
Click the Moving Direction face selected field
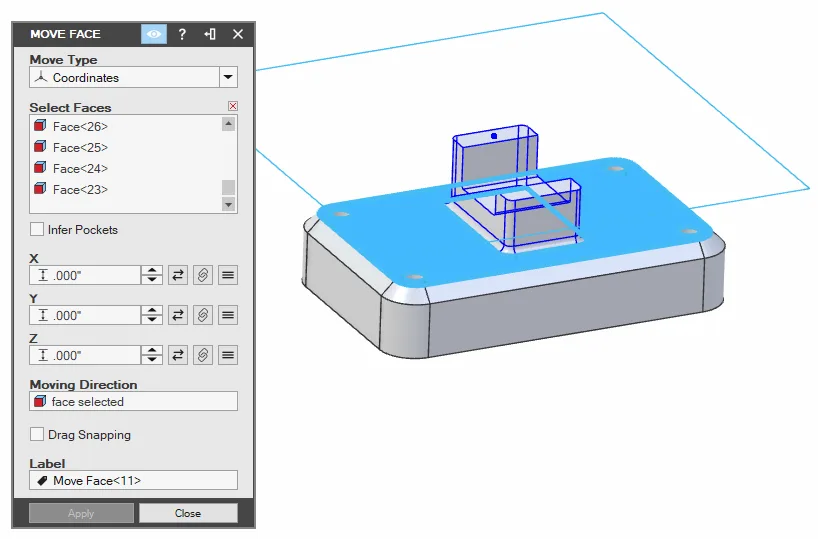[x=134, y=401]
